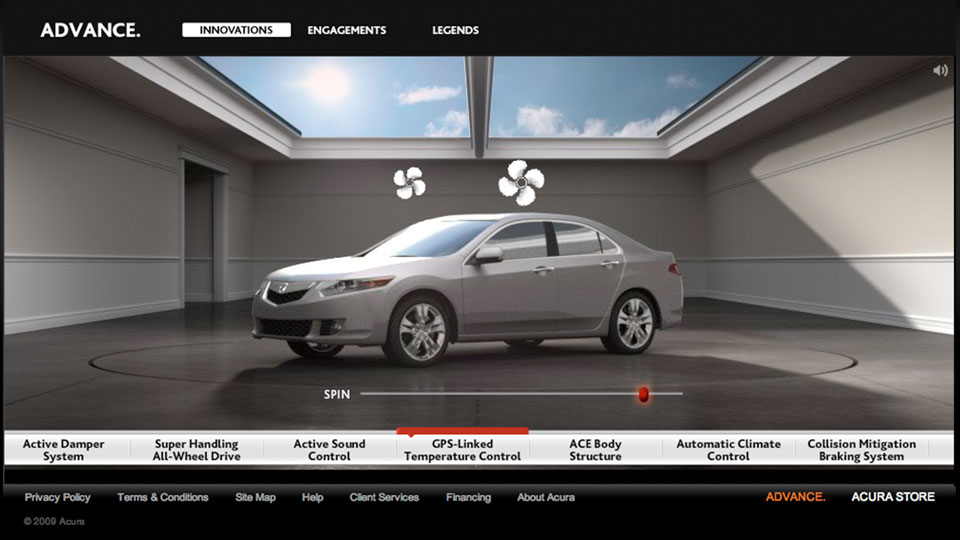Go to the ACURA STORE link
This screenshot has height=540, width=960.
coord(893,497)
